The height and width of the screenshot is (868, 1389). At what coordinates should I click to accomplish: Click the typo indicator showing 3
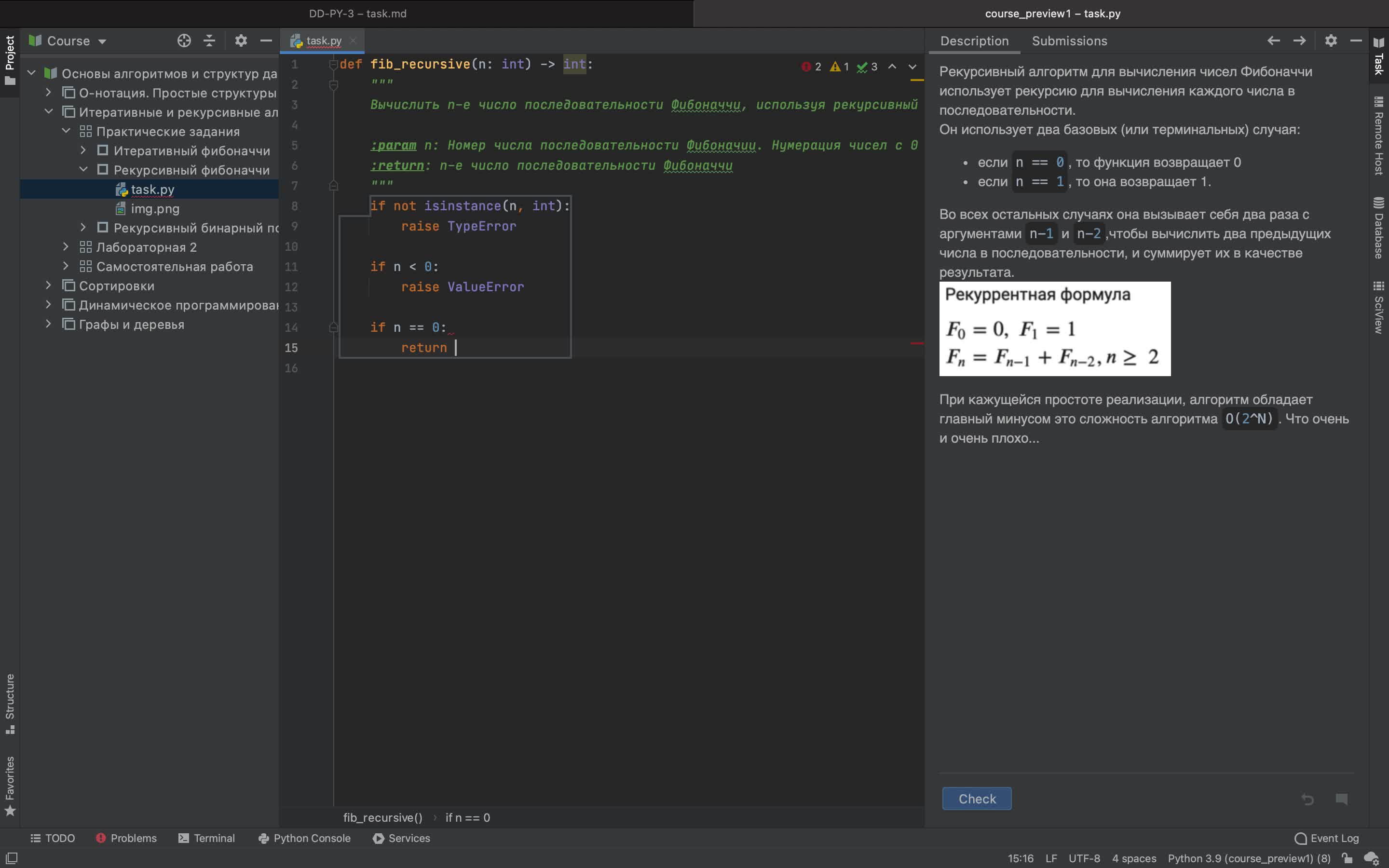tap(867, 67)
